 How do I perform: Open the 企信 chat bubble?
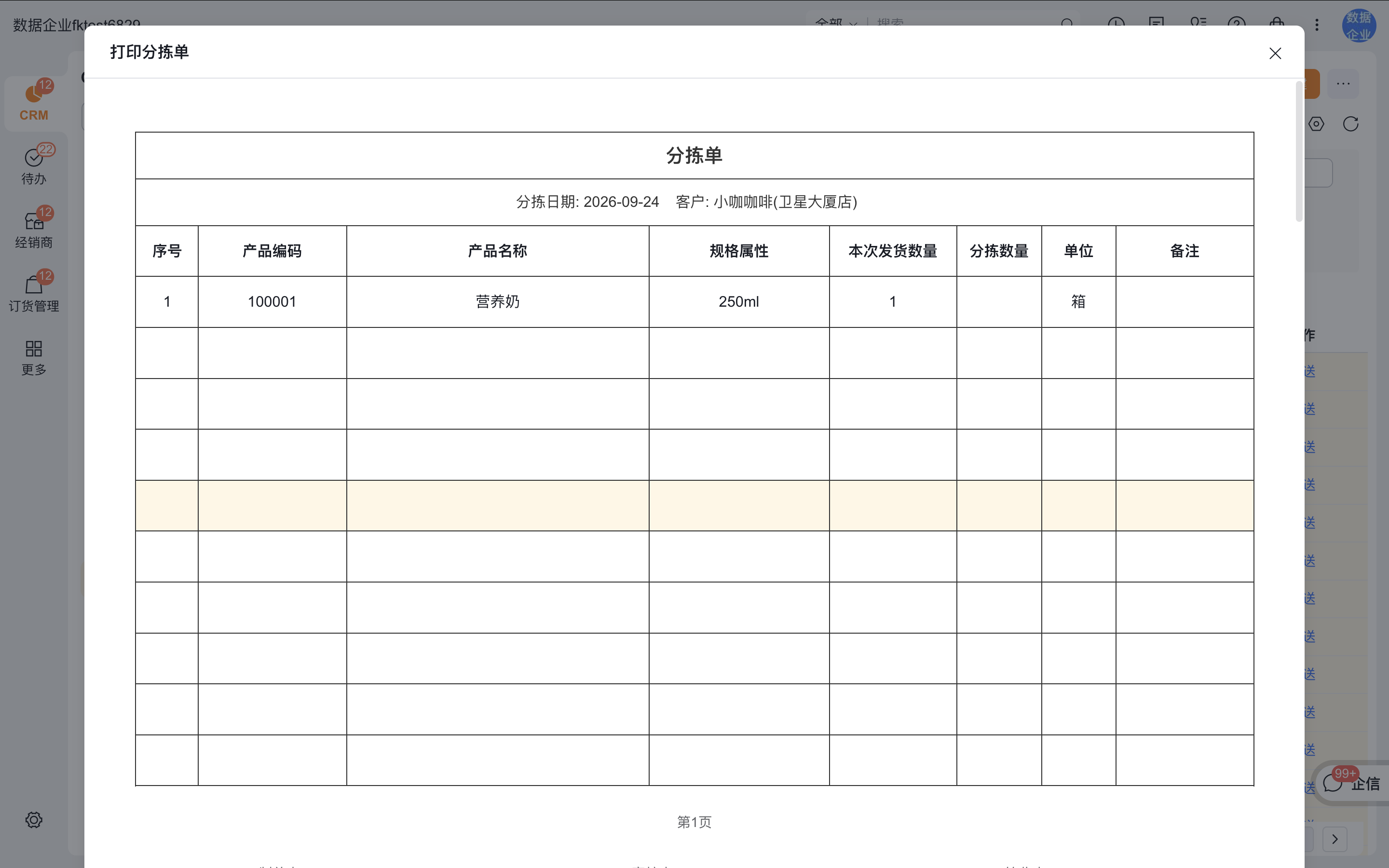[1352, 784]
